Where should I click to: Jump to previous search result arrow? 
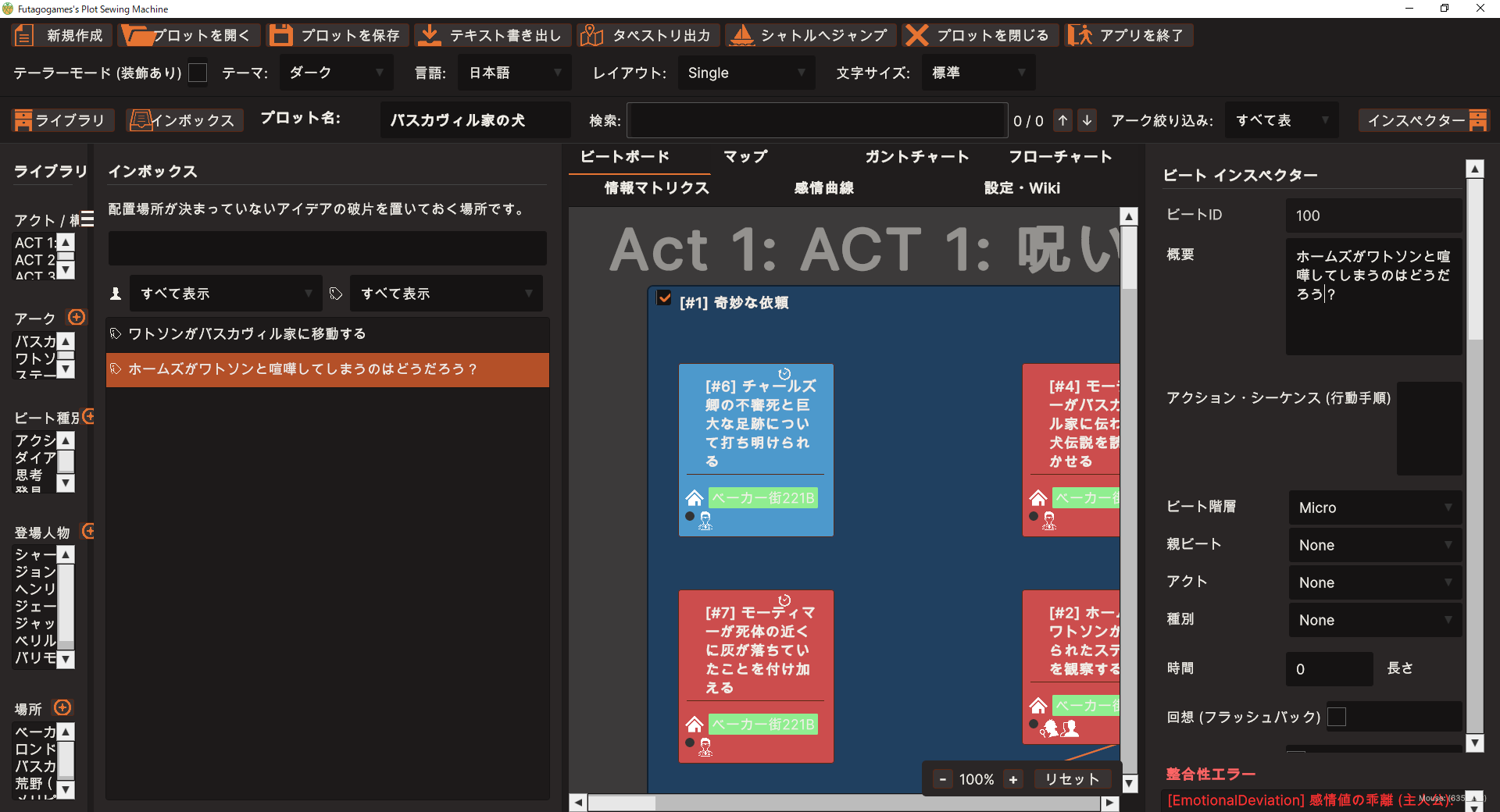(1062, 120)
